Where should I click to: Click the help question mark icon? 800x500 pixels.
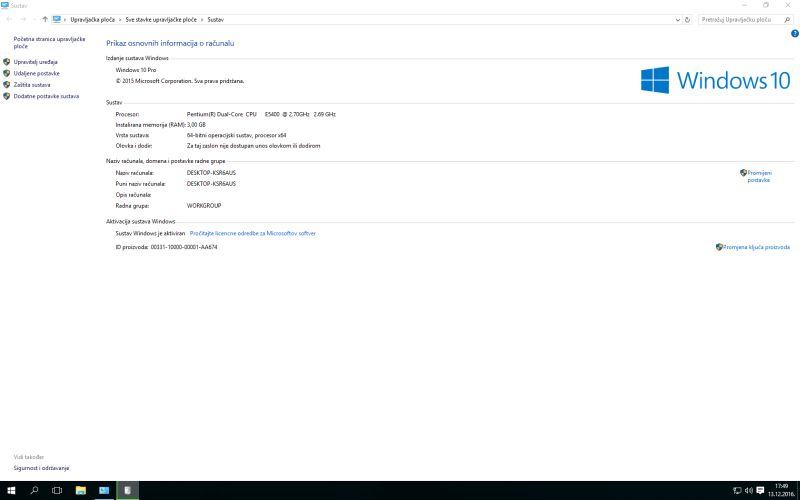click(x=794, y=34)
